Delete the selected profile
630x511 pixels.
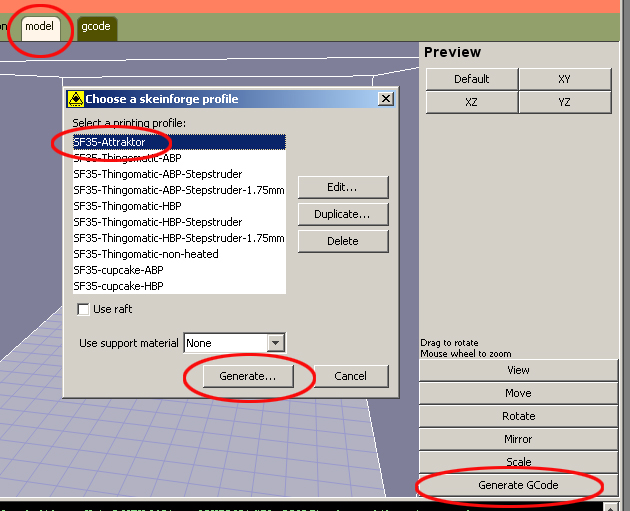[342, 241]
